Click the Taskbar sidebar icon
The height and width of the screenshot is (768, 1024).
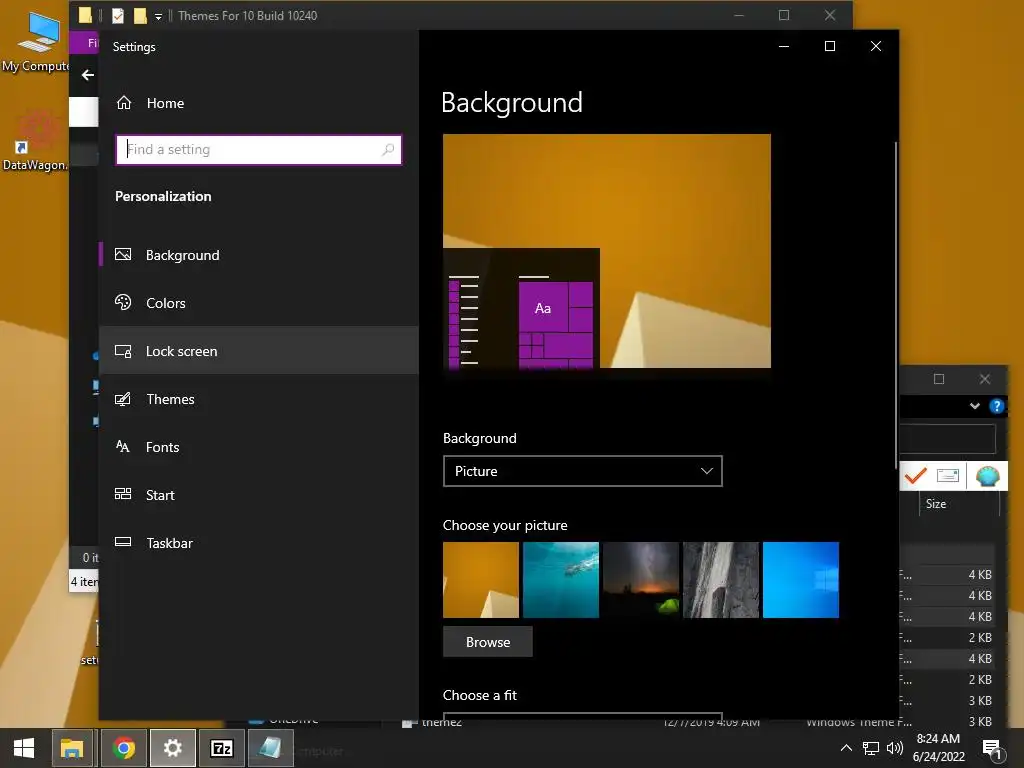pos(123,541)
